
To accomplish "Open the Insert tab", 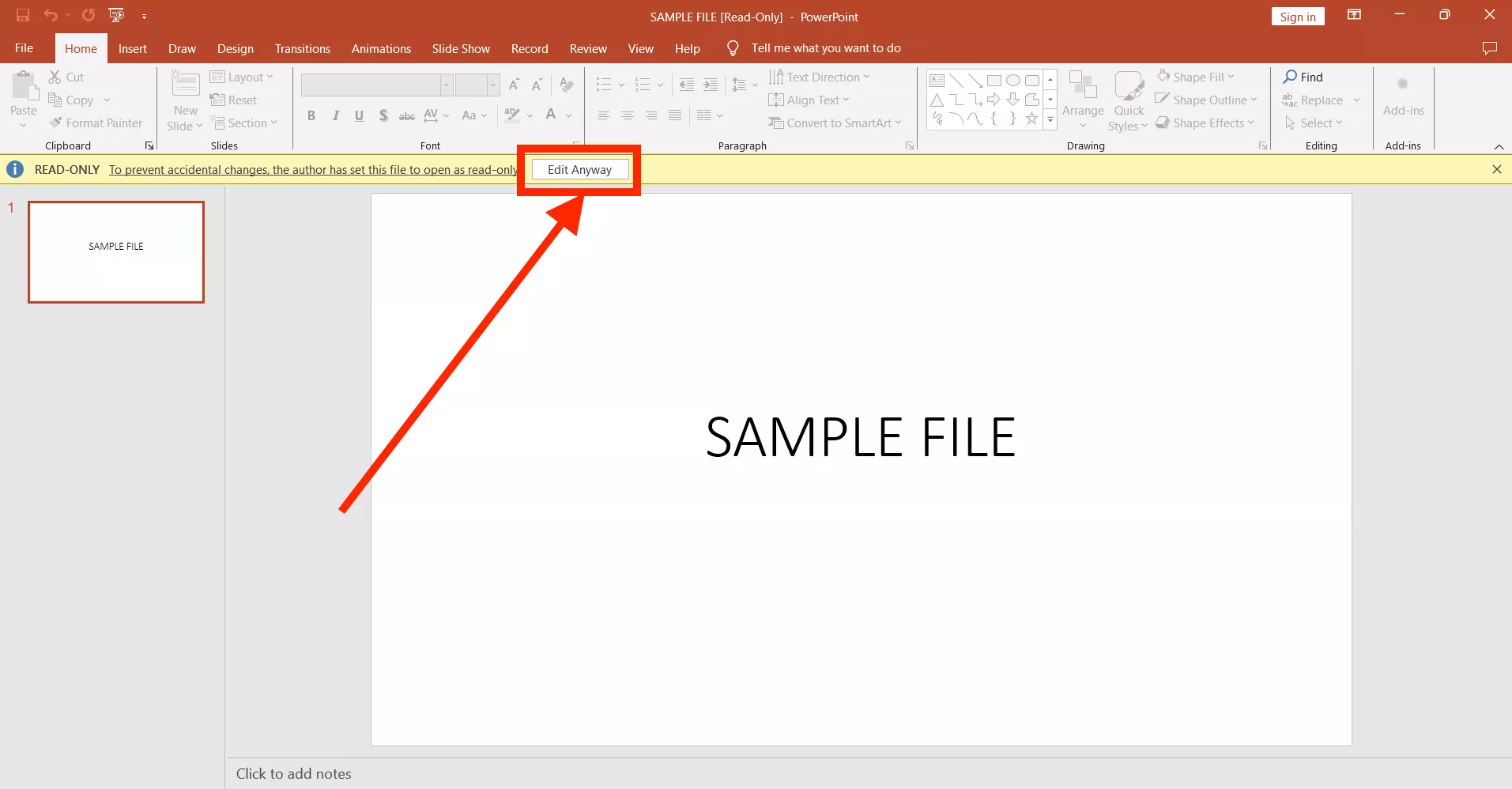I will [132, 48].
